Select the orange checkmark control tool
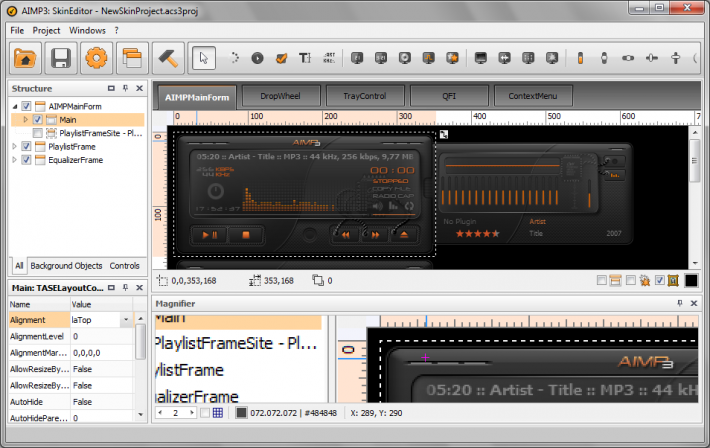This screenshot has width=710, height=448. 281,58
